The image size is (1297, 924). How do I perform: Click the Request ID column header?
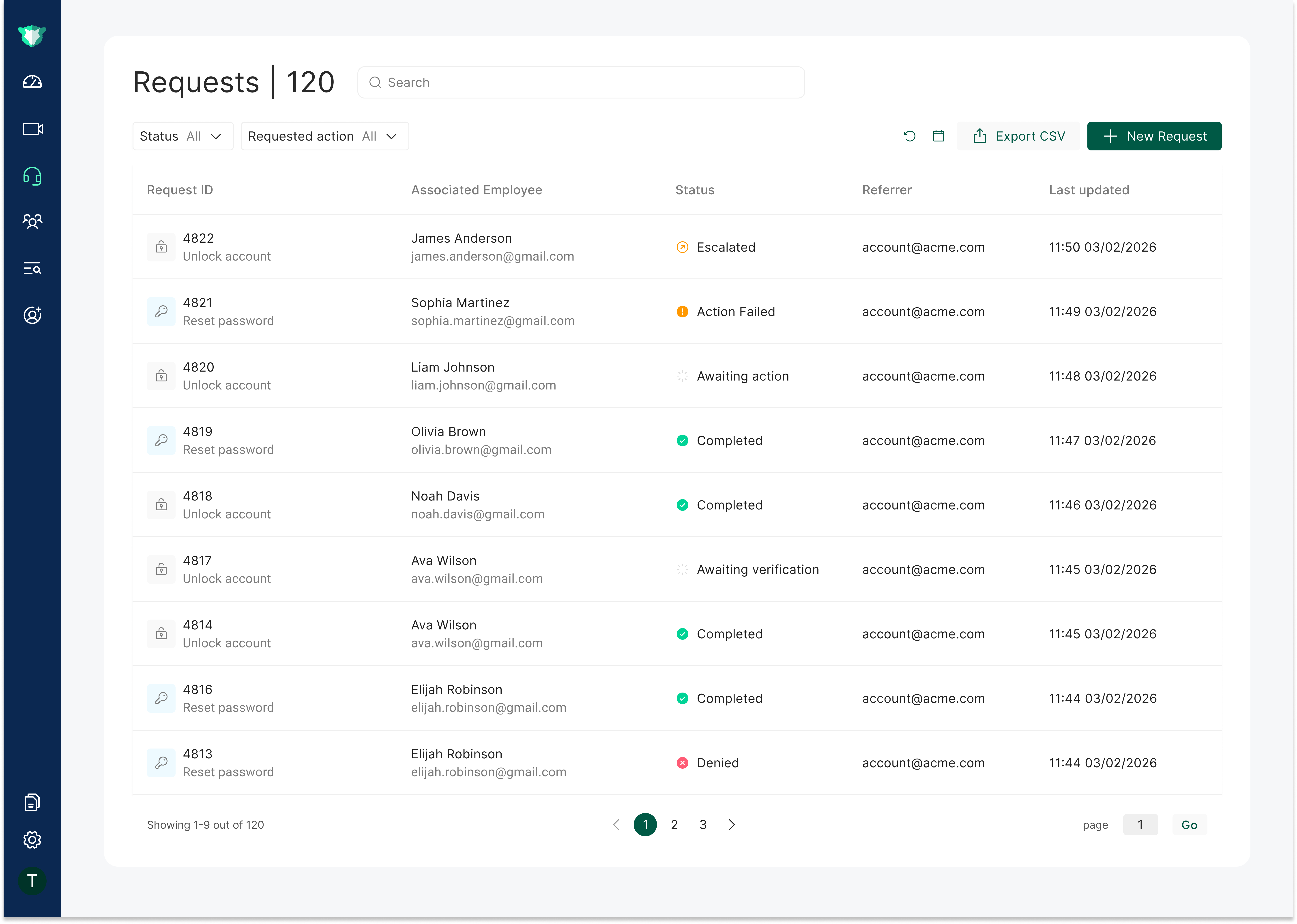[x=180, y=190]
